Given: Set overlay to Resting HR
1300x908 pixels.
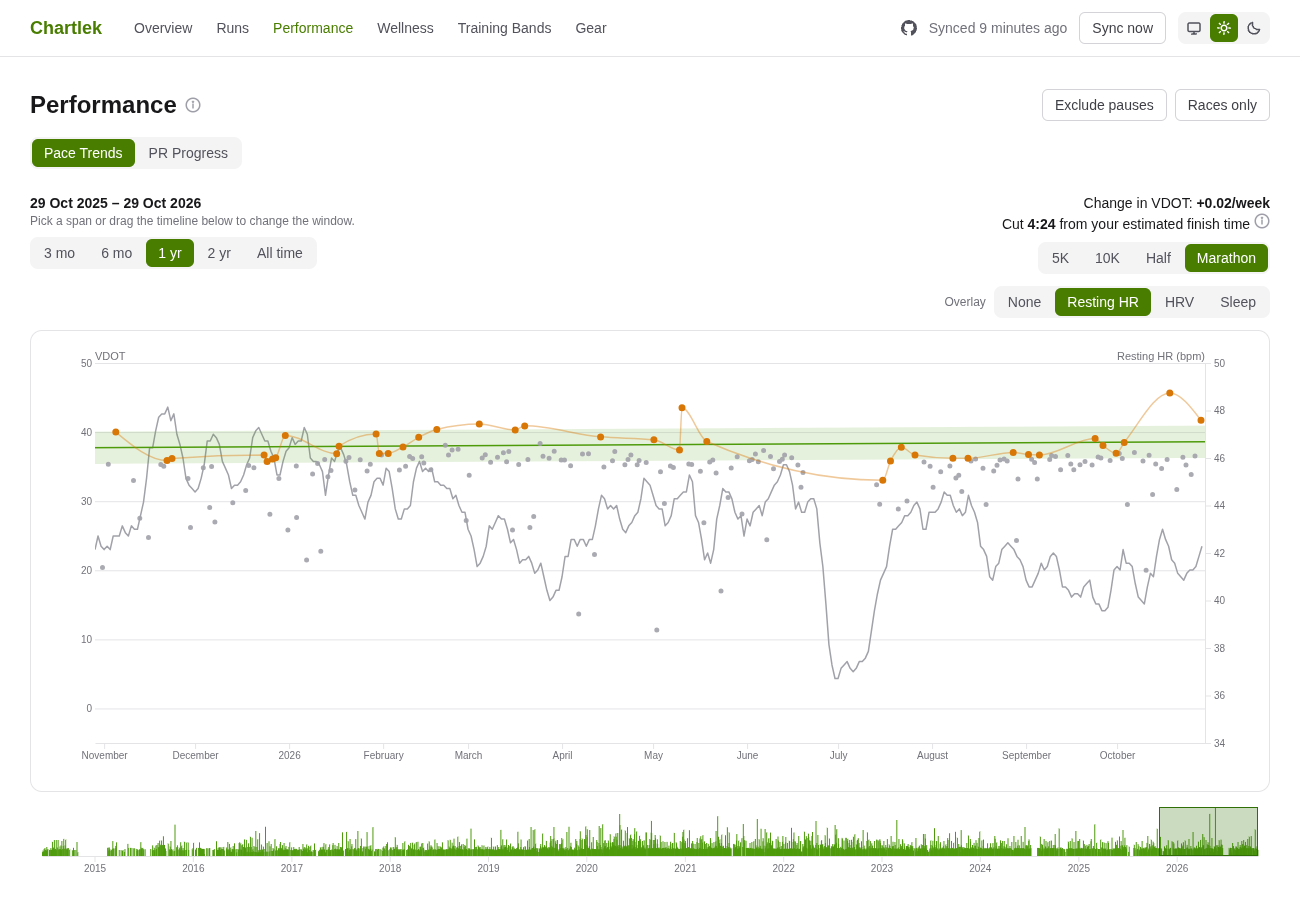Looking at the screenshot, I should [x=1103, y=302].
